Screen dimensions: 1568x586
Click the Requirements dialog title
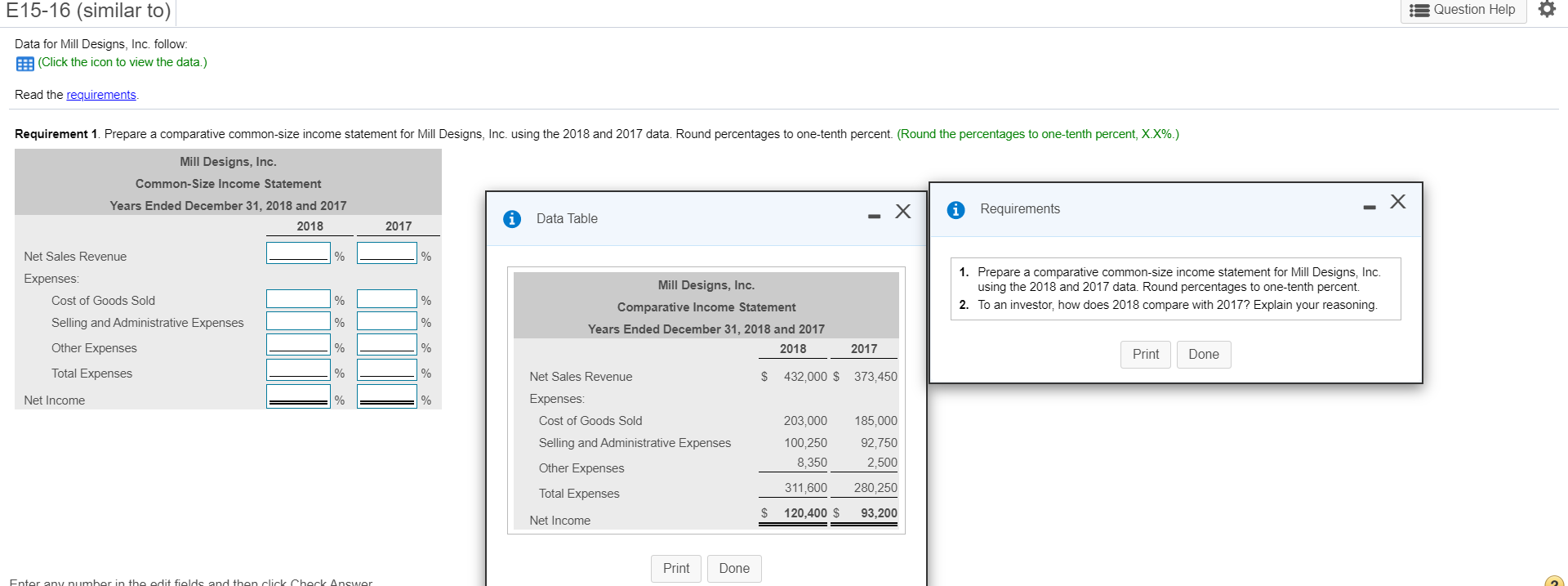1020,209
